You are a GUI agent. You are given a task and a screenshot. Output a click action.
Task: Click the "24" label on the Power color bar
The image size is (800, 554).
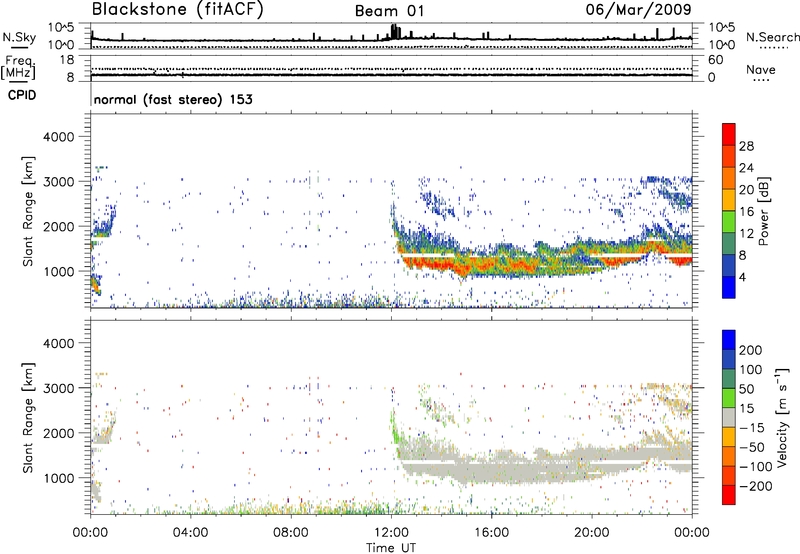746,168
